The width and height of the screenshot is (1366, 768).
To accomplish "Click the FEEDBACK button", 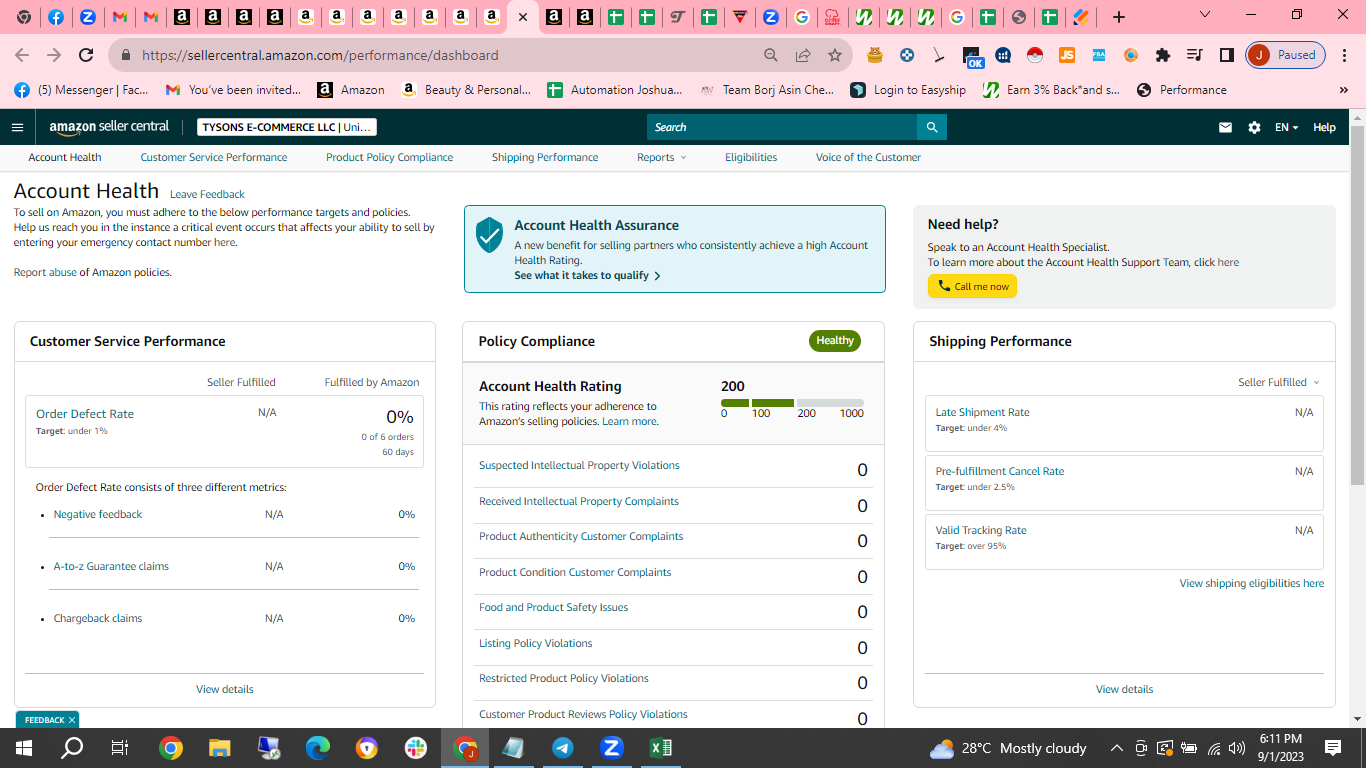I will [47, 720].
